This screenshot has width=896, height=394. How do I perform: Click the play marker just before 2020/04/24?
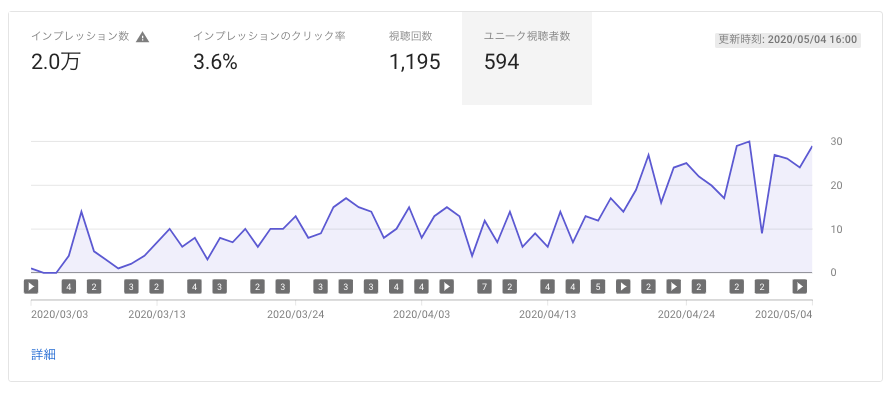tap(674, 286)
